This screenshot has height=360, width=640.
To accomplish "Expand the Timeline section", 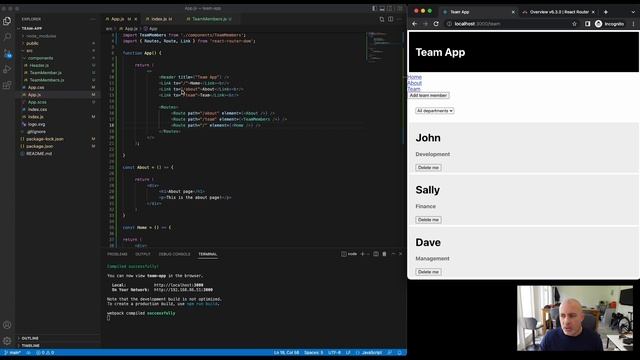I will point(57,345).
